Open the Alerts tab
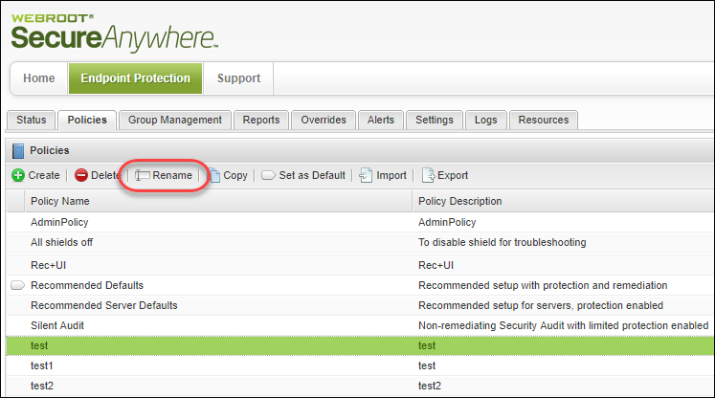This screenshot has height=398, width=715. point(381,120)
